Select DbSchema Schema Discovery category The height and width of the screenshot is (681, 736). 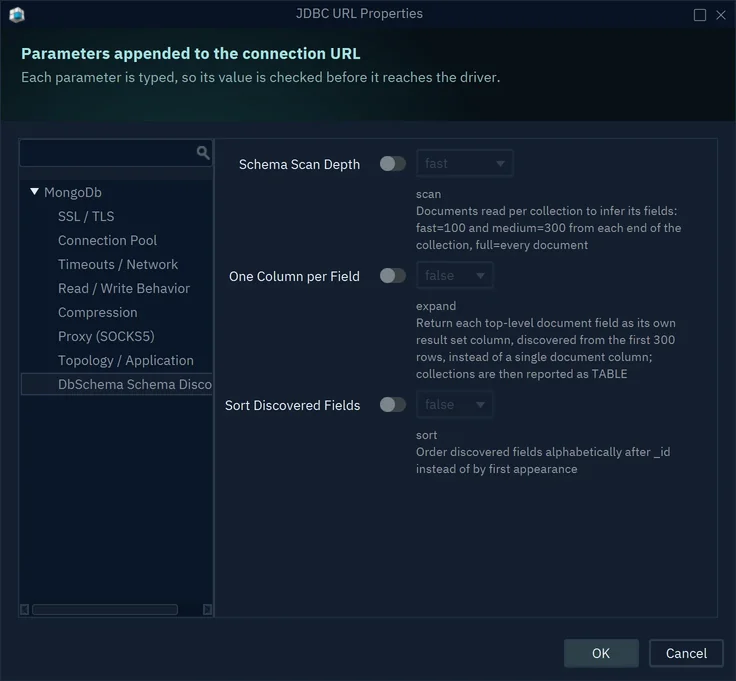117,384
